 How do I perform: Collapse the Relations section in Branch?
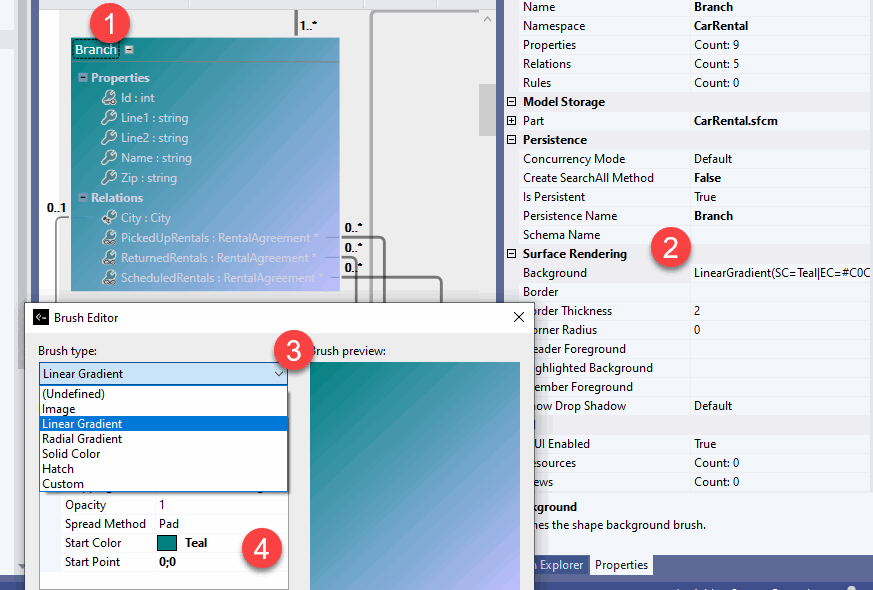pyautogui.click(x=83, y=198)
